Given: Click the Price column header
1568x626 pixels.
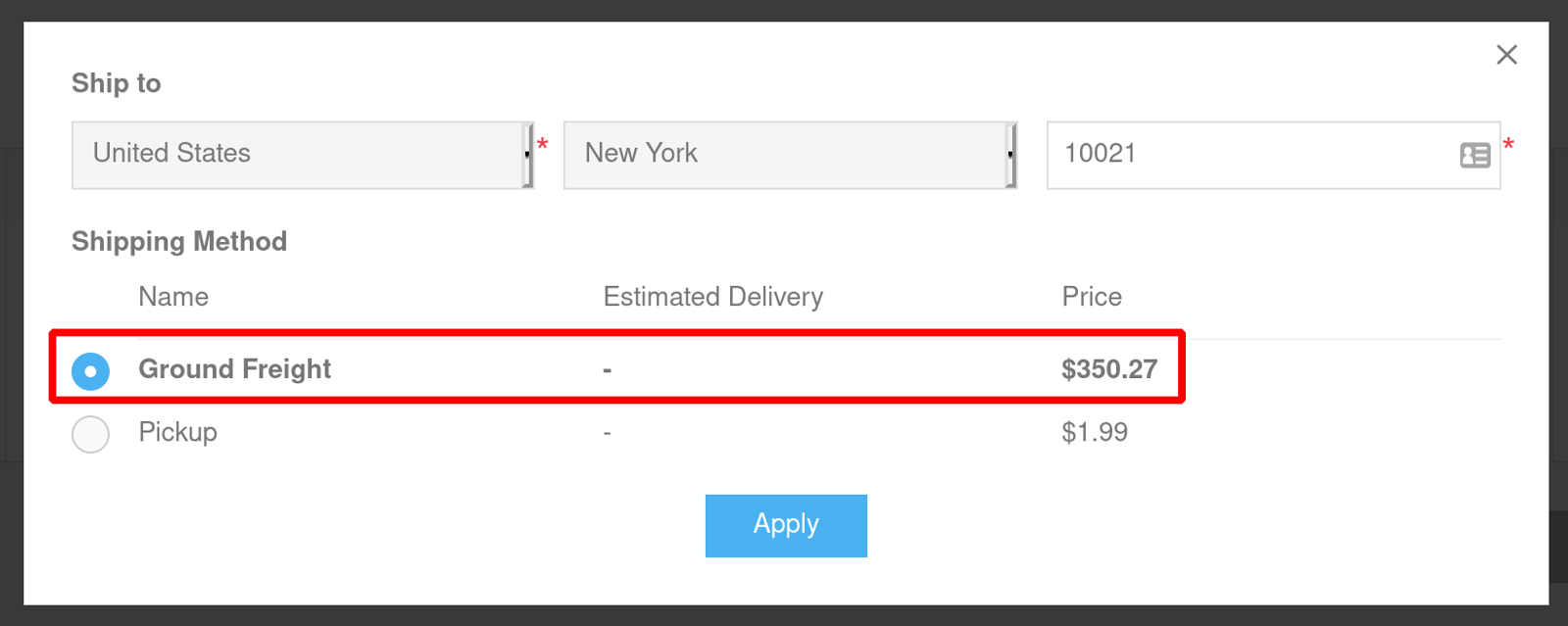Looking at the screenshot, I should [1092, 297].
